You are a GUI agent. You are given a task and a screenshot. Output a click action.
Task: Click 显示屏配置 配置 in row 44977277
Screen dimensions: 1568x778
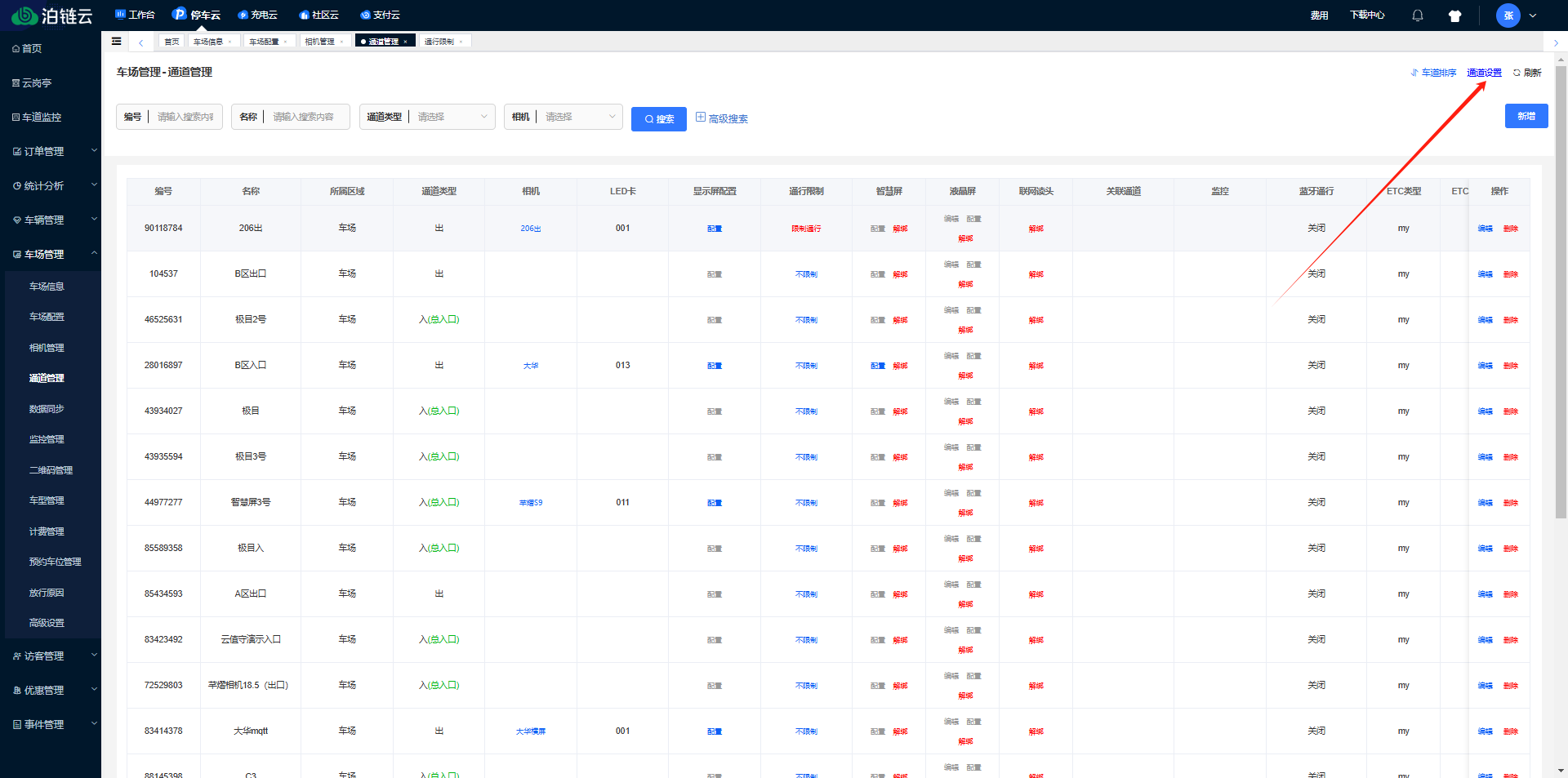click(715, 503)
